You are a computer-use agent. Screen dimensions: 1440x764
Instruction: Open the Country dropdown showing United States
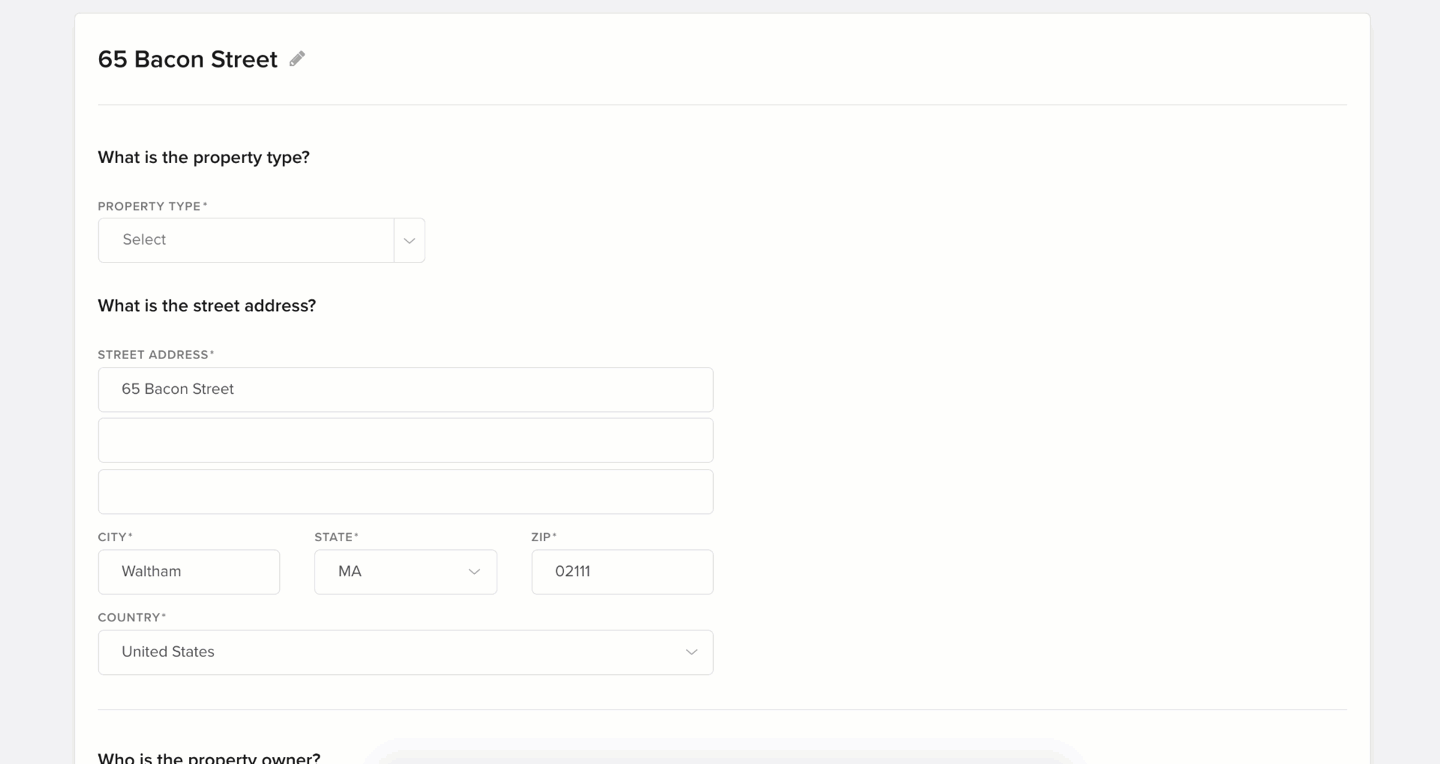[405, 652]
